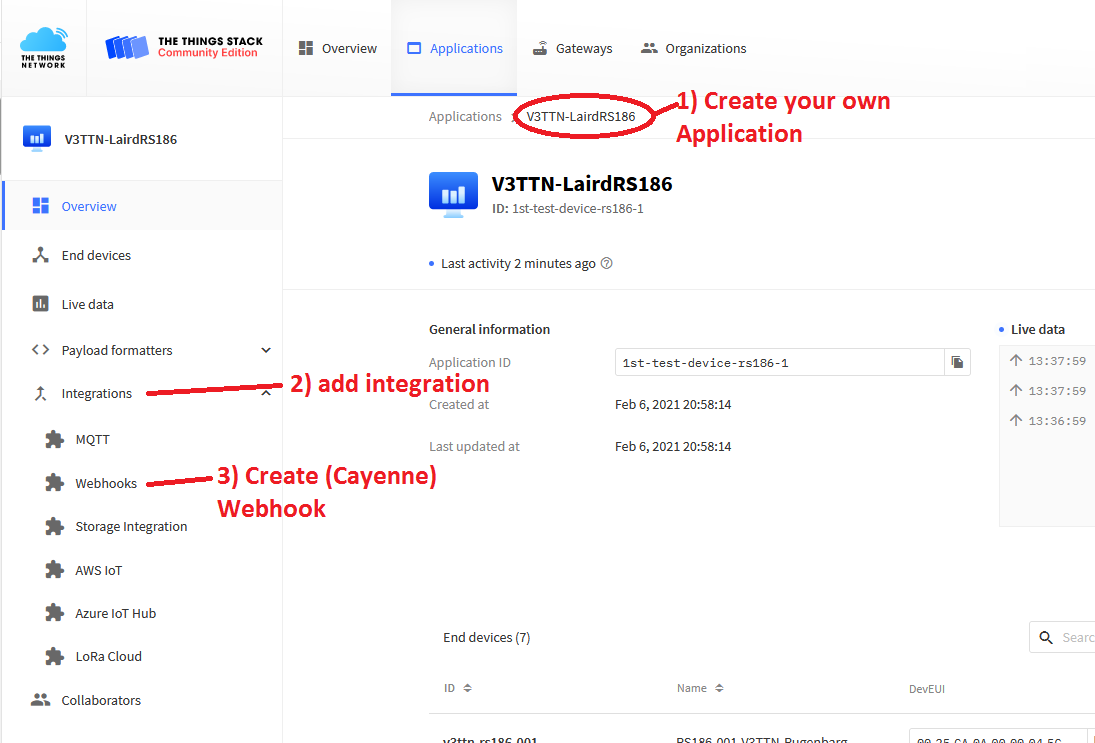Viewport: 1095px width, 743px height.
Task: Open the LoRa Cloud integration
Action: (x=108, y=656)
